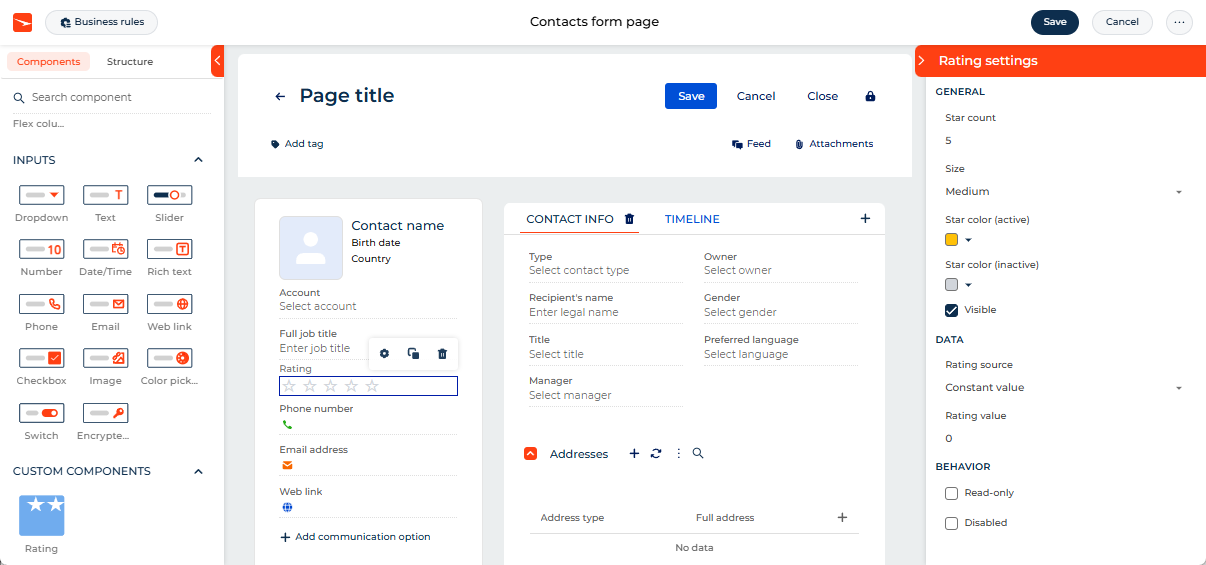Screen dimensions: 1206x565
Task: Open Business rules
Action: [x=102, y=22]
